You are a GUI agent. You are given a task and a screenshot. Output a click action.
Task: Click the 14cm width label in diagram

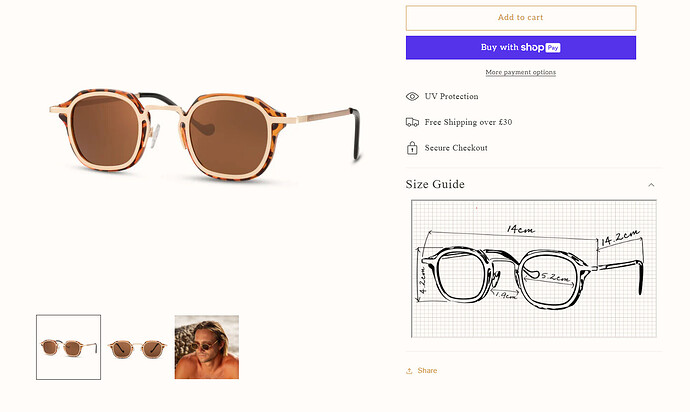coord(520,228)
